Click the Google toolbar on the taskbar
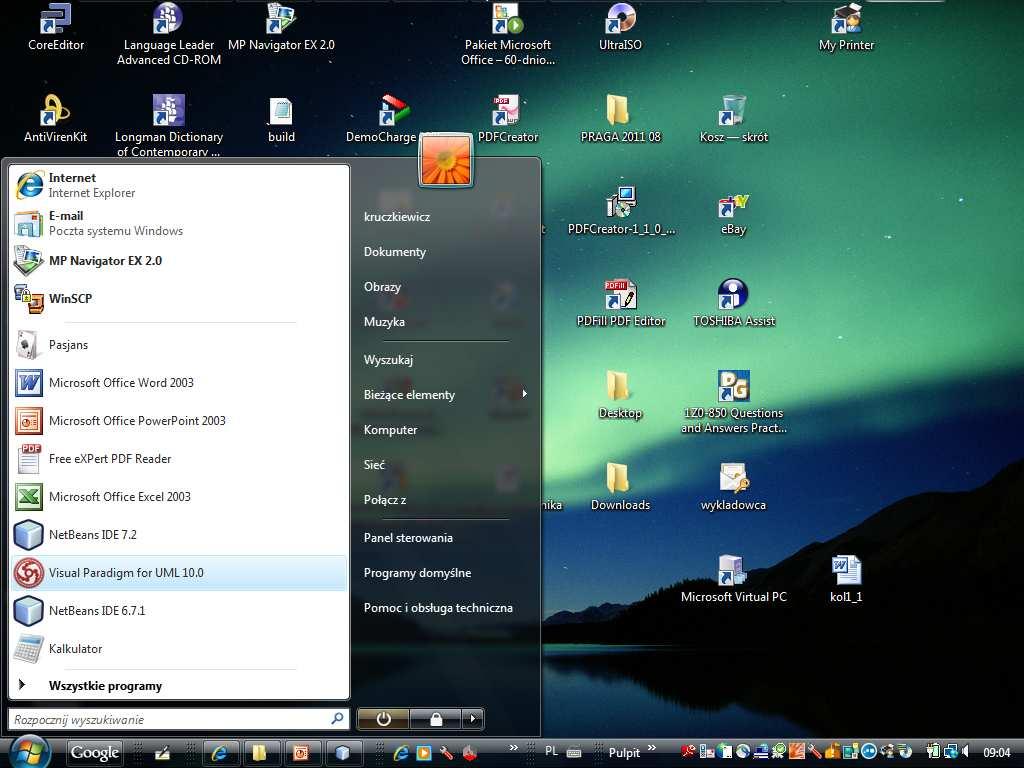Viewport: 1024px width, 768px height. (x=95, y=752)
